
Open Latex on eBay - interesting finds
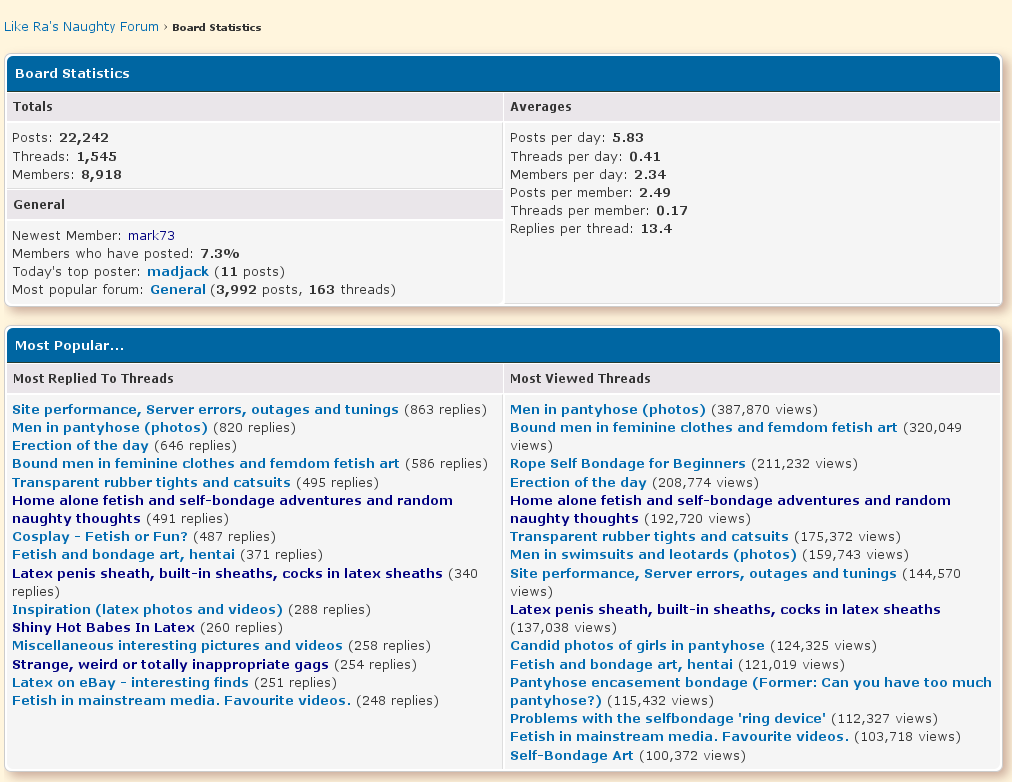(130, 683)
